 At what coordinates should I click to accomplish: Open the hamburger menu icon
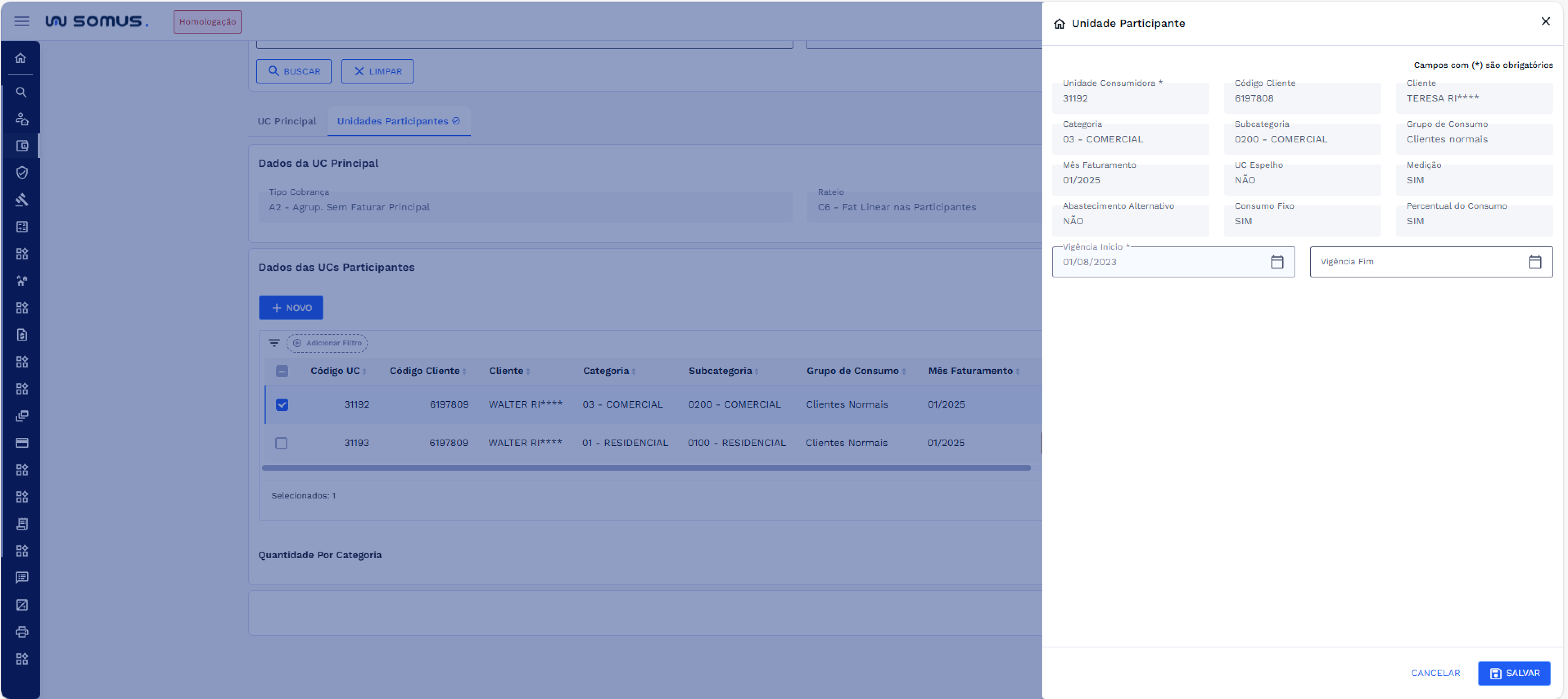(21, 21)
